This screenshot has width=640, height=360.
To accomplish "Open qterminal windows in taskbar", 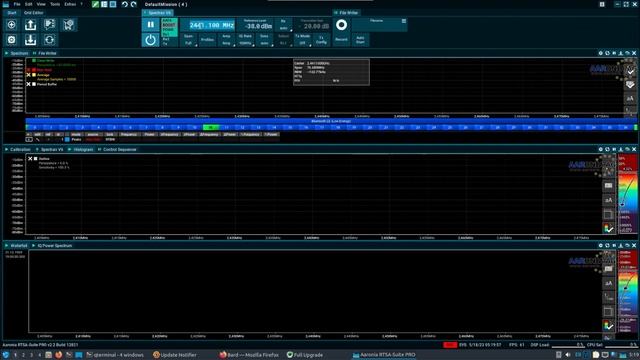I will 115,355.
